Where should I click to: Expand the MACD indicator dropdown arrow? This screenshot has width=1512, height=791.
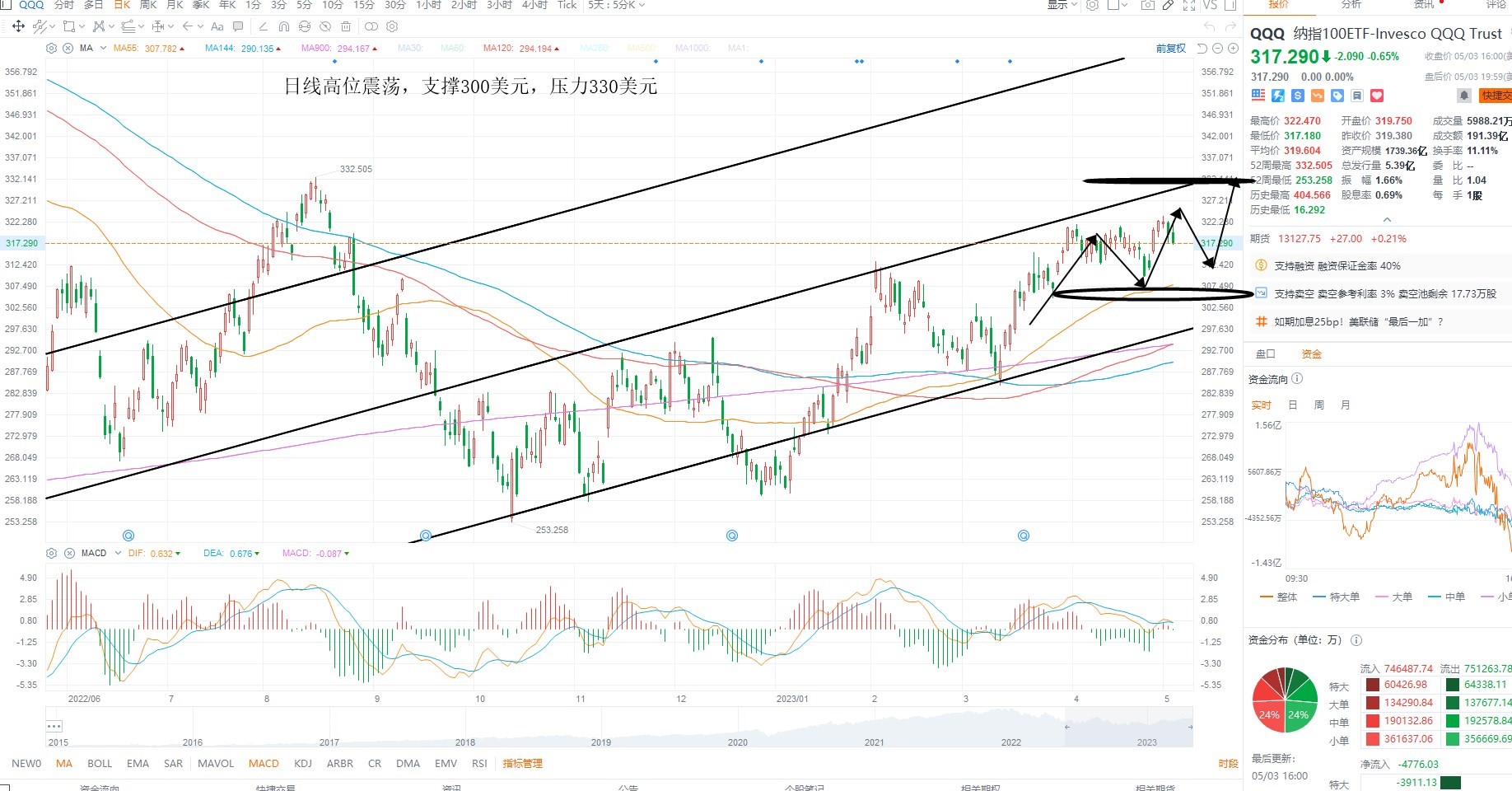[x=118, y=553]
